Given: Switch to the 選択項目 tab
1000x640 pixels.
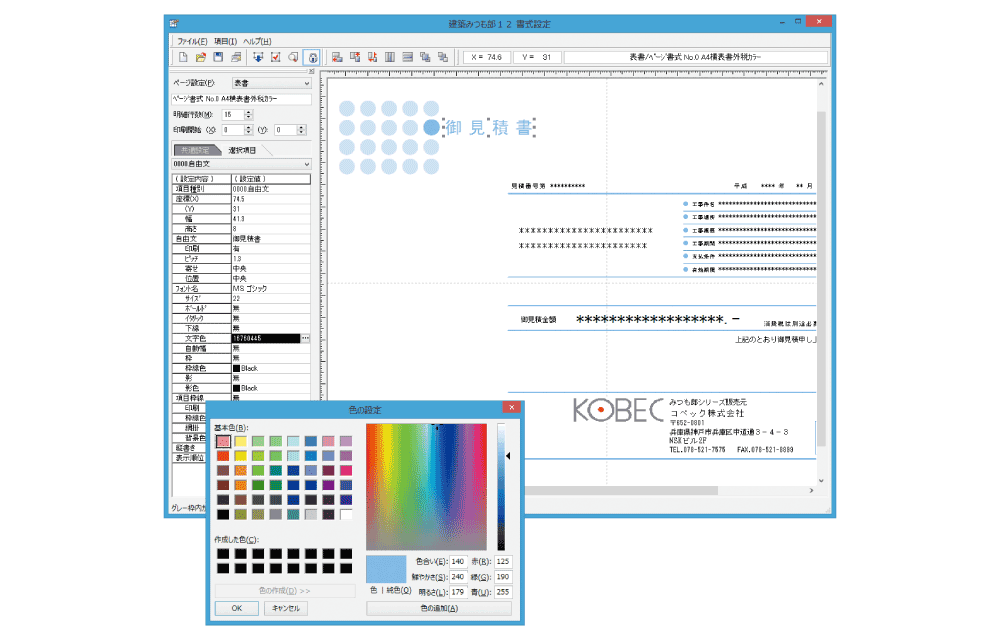Looking at the screenshot, I should tap(242, 150).
